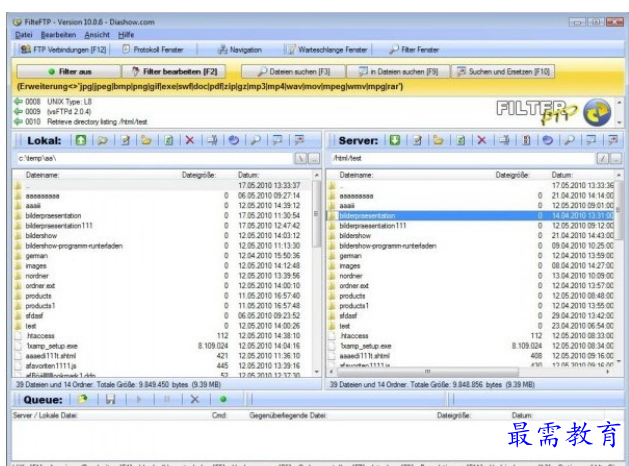The image size is (629, 466).
Task: Select bilderpraesentation folder in server list
Action: pyautogui.click(x=367, y=215)
